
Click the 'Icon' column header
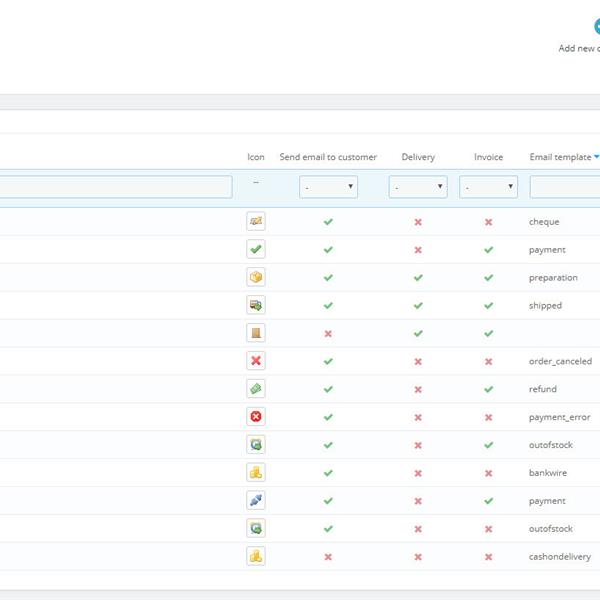point(256,157)
